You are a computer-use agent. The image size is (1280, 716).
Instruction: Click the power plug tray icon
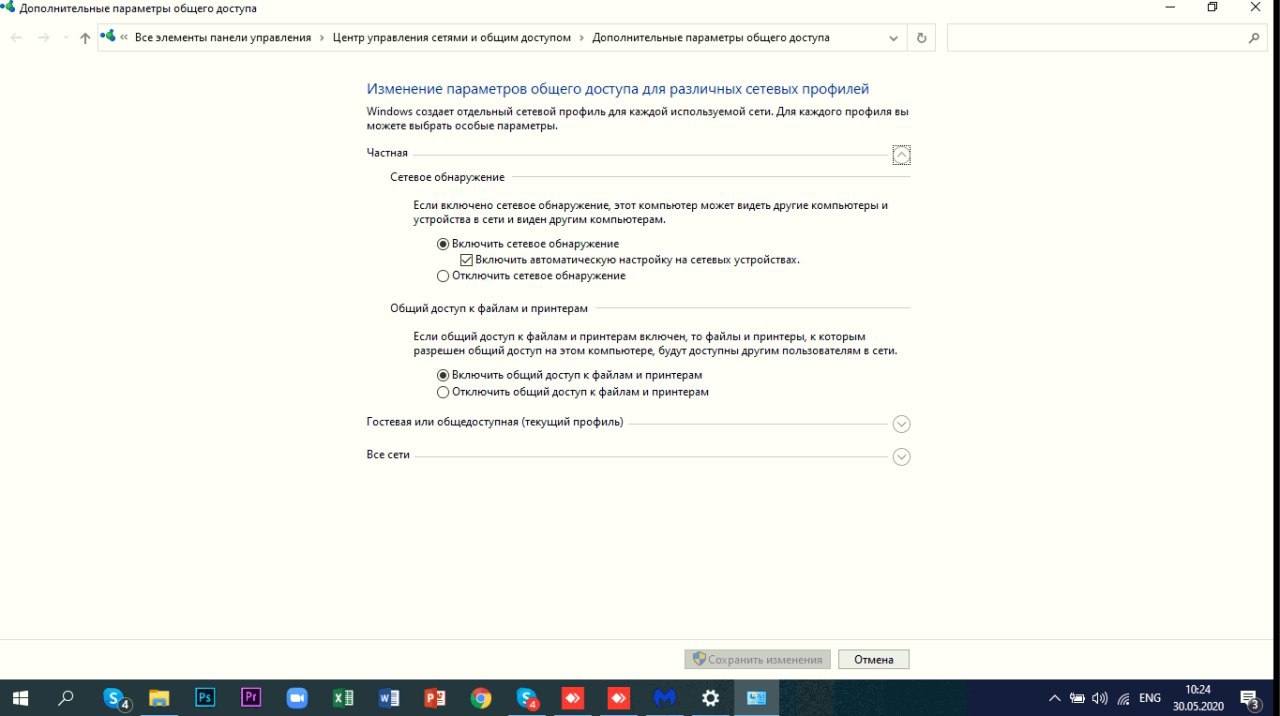tap(1077, 698)
